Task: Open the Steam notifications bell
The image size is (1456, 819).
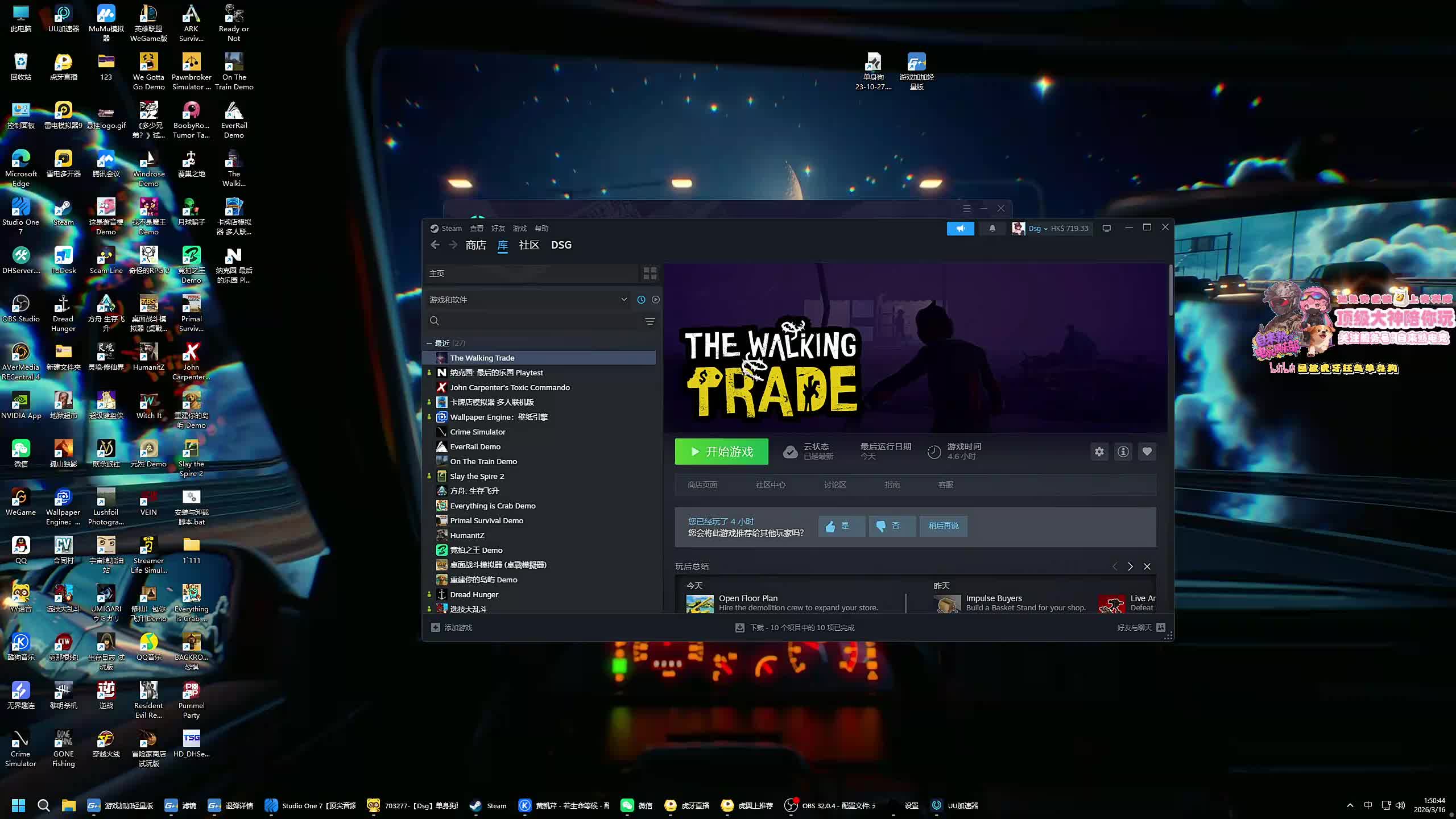Action: click(x=992, y=228)
